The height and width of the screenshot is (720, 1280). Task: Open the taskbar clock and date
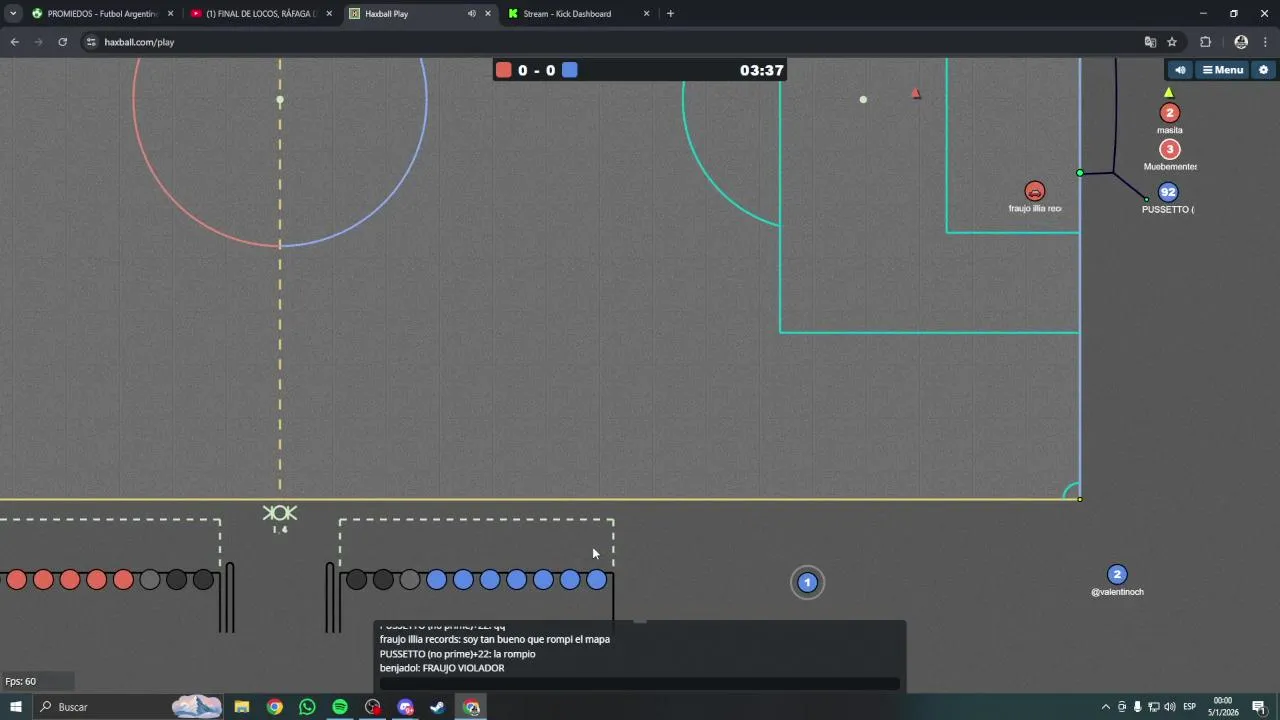pyautogui.click(x=1222, y=707)
